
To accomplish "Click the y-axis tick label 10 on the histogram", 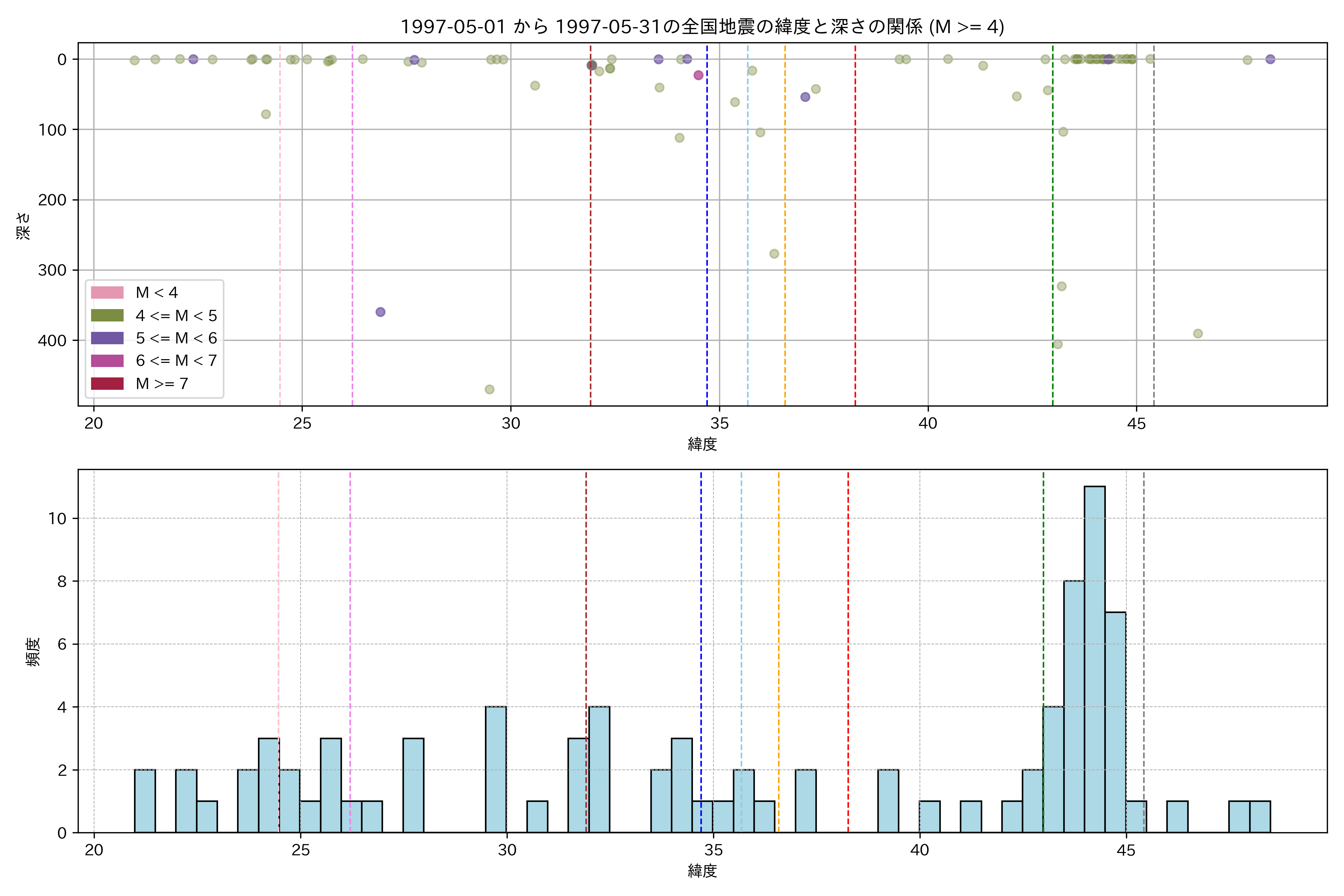I will [57, 518].
